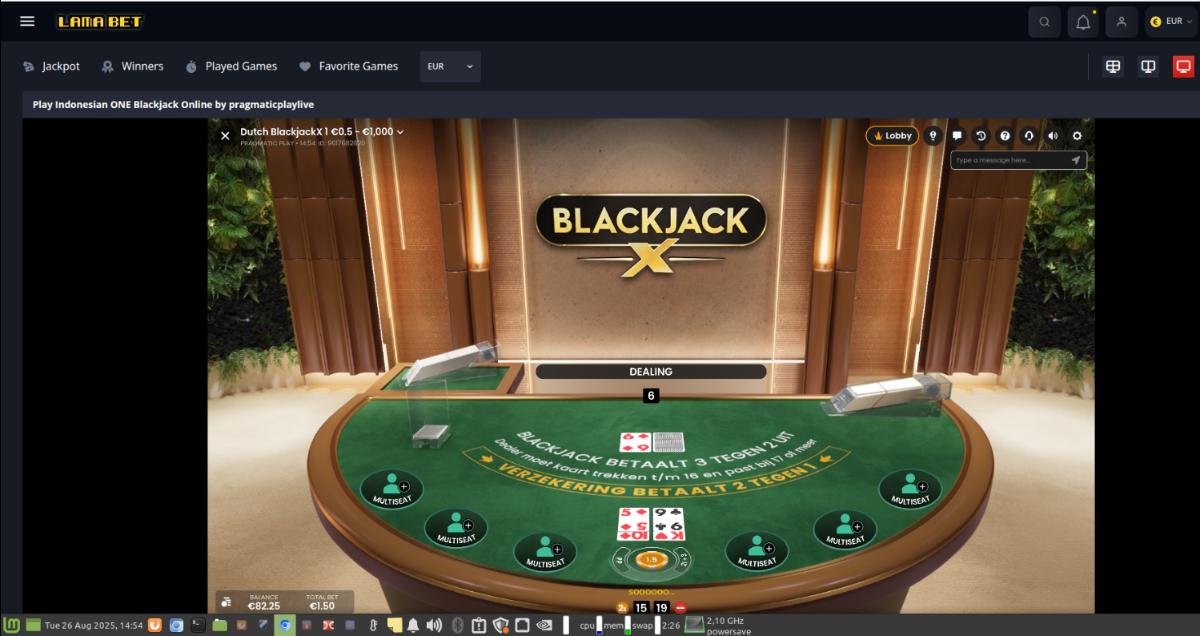Open the Nvidia tray icon
The width and height of the screenshot is (1200, 636).
click(x=544, y=625)
